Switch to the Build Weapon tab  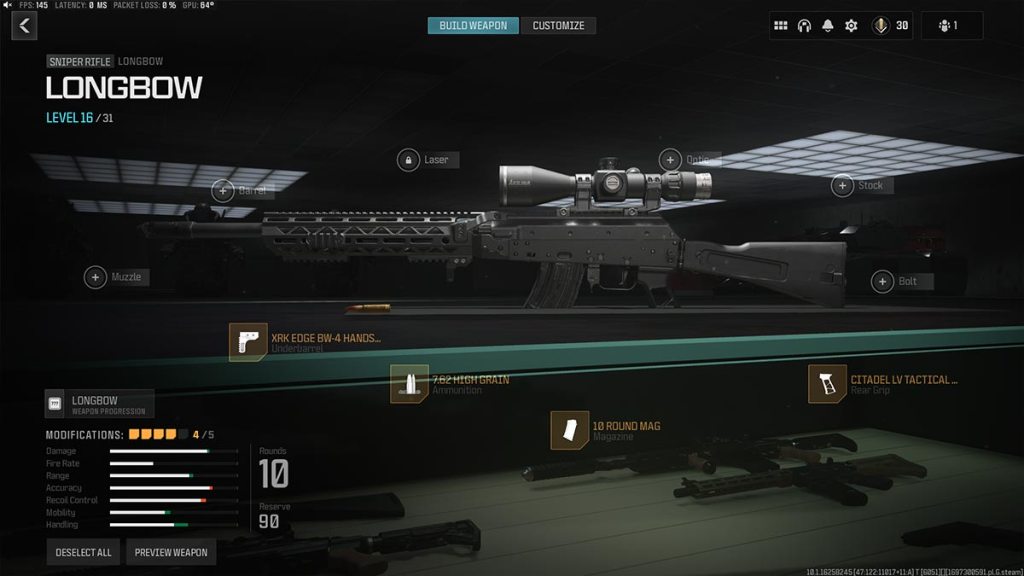point(473,25)
